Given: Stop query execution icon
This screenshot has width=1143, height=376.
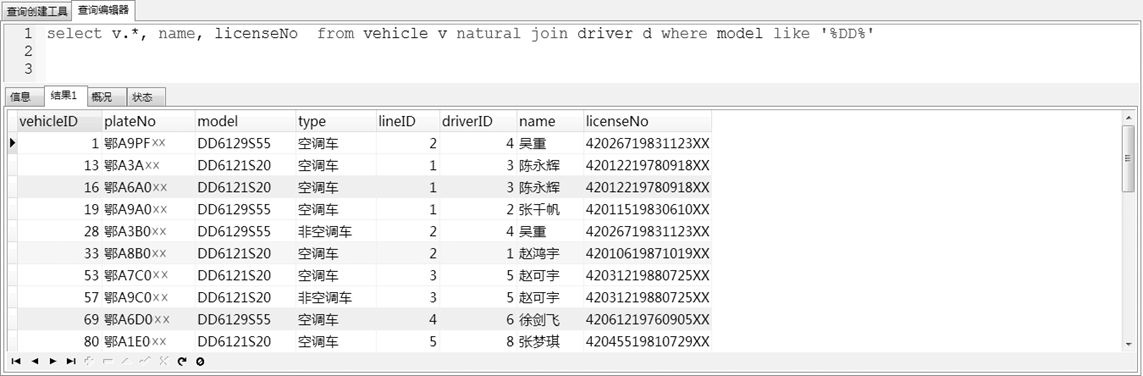Looking at the screenshot, I should (200, 361).
